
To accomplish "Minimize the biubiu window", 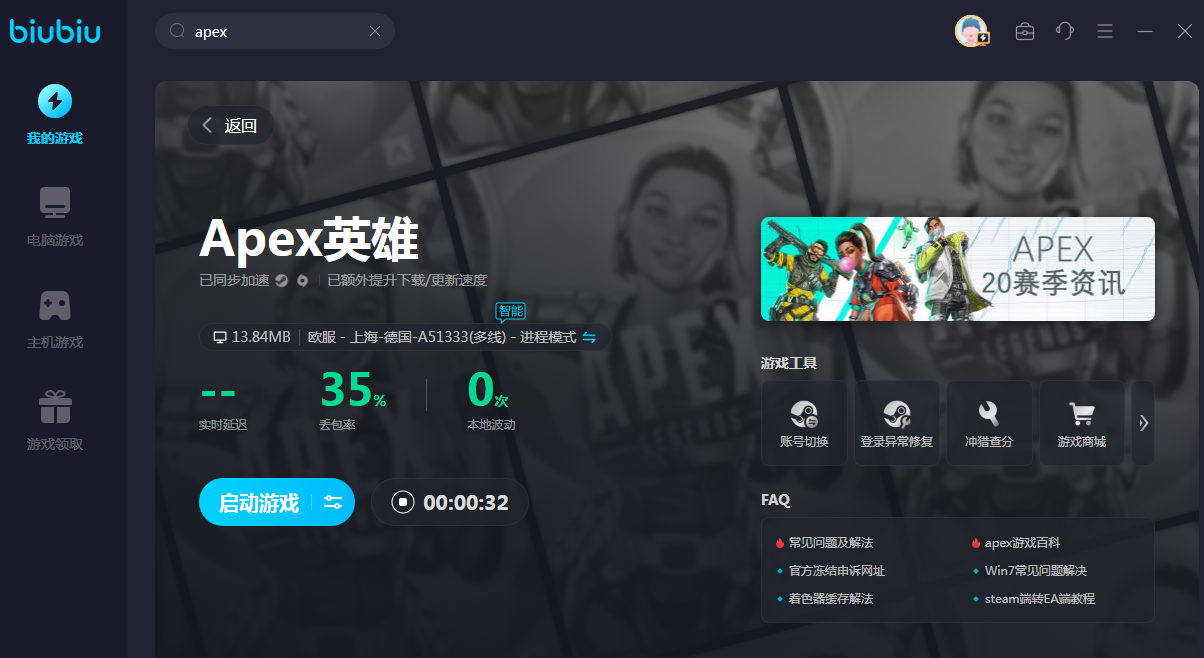I will 1145,31.
